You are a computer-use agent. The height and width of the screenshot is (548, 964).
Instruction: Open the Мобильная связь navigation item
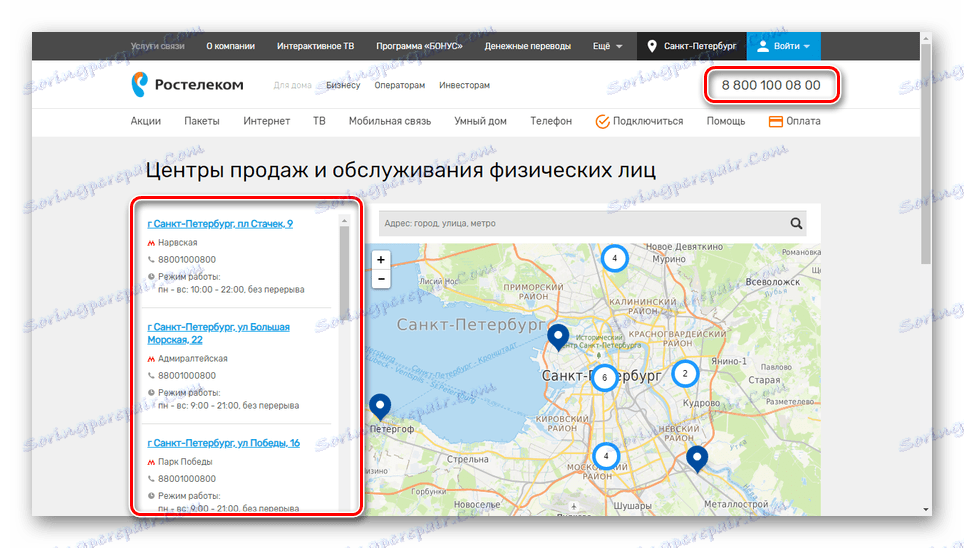tap(390, 121)
